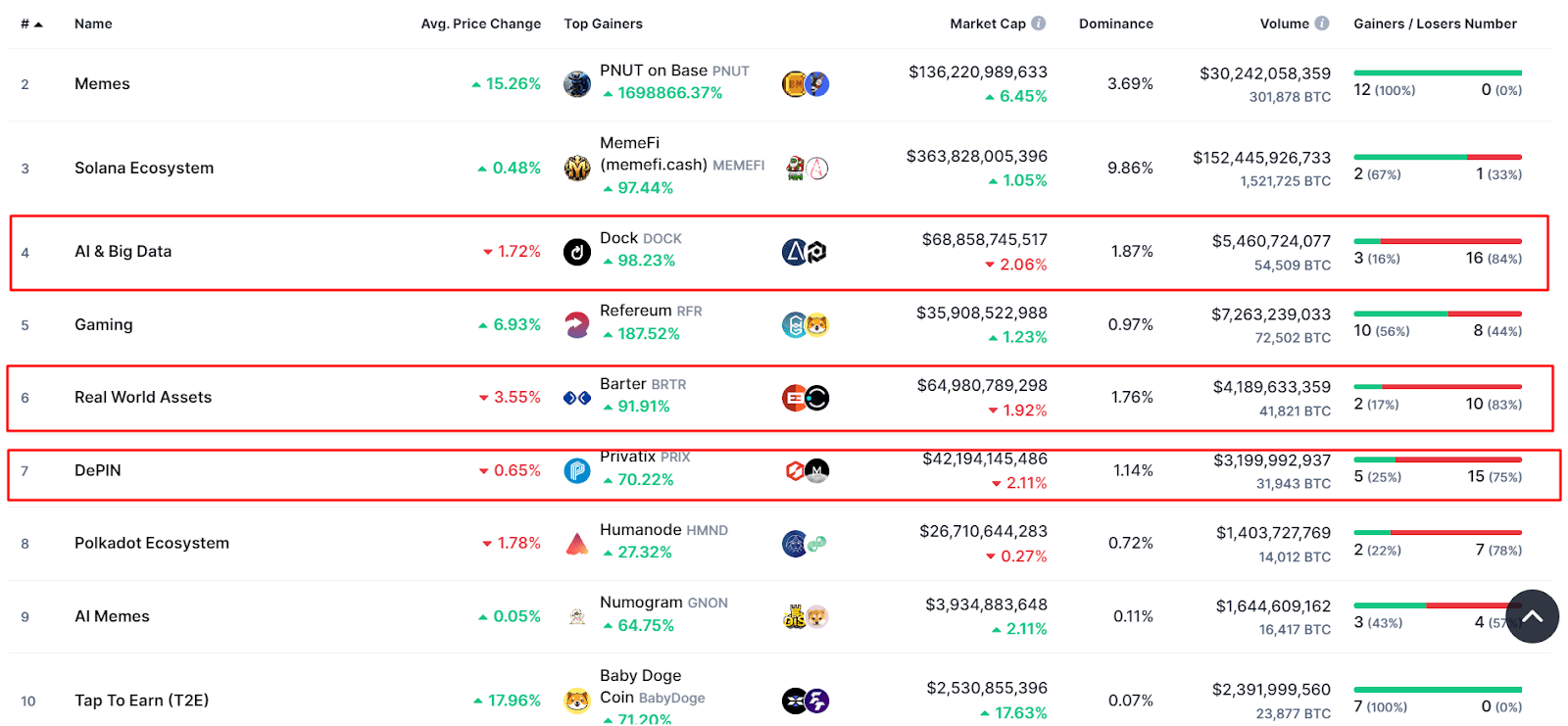Open the Memes category

(102, 84)
